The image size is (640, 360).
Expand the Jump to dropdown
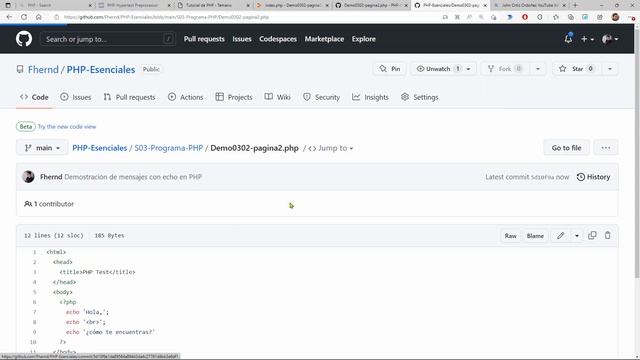coord(331,148)
